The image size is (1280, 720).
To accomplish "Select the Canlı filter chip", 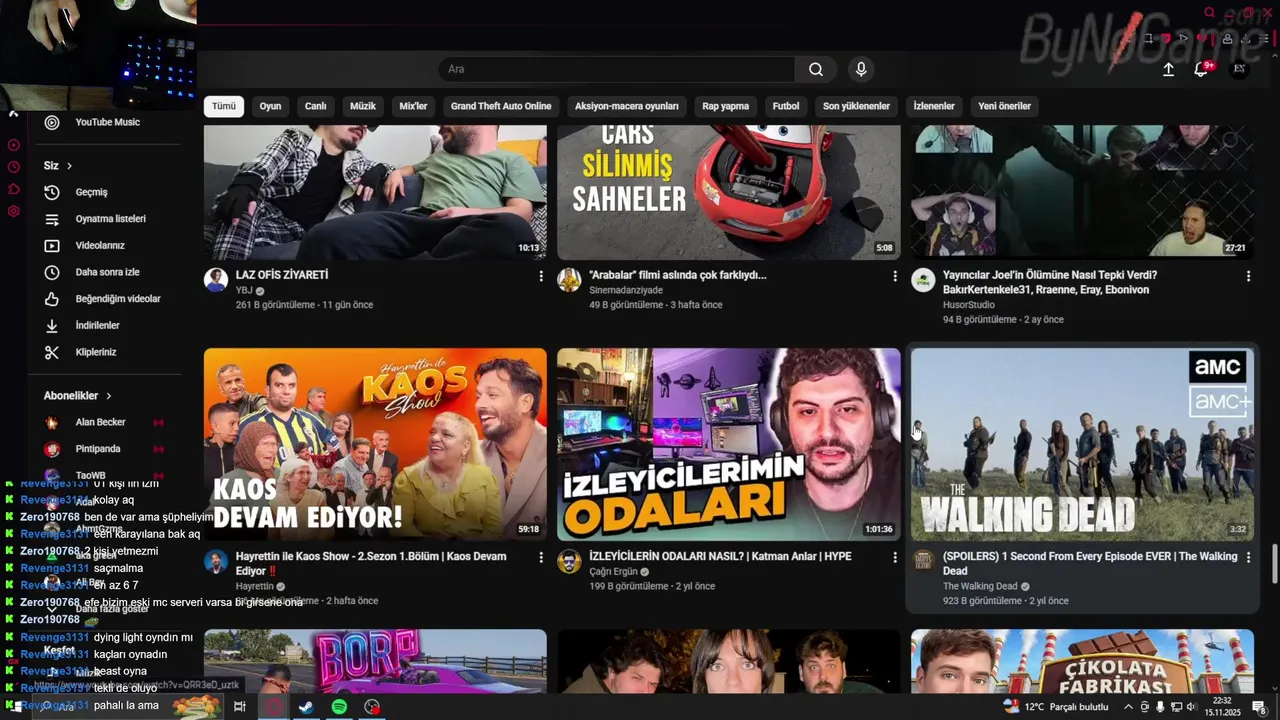I will pyautogui.click(x=316, y=106).
